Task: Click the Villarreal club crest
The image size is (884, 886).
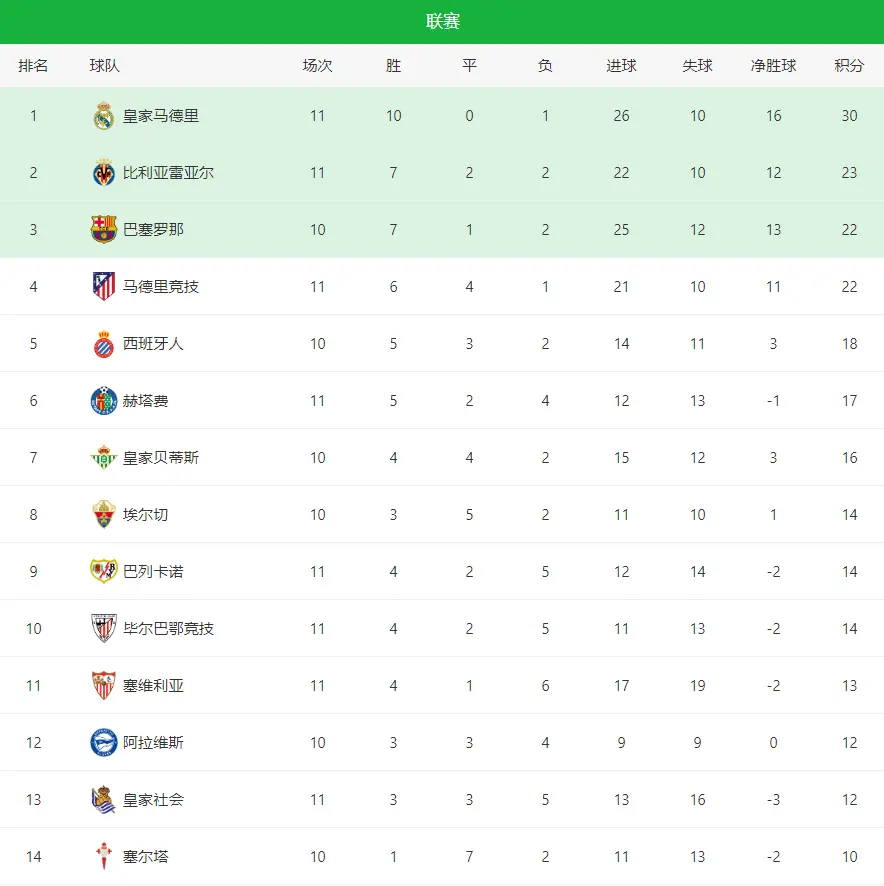Action: [x=104, y=173]
